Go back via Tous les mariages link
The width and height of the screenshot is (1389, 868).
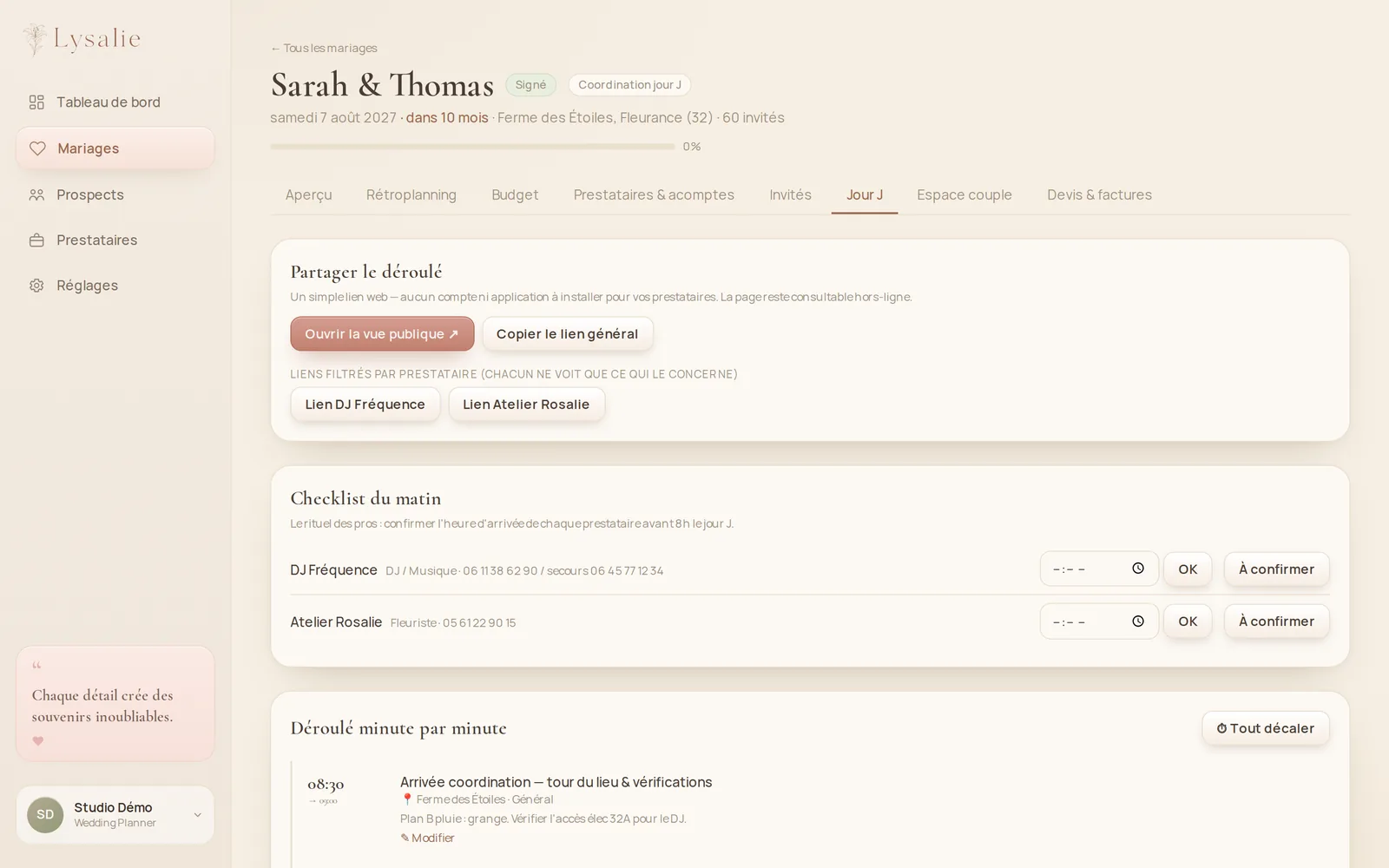[324, 49]
